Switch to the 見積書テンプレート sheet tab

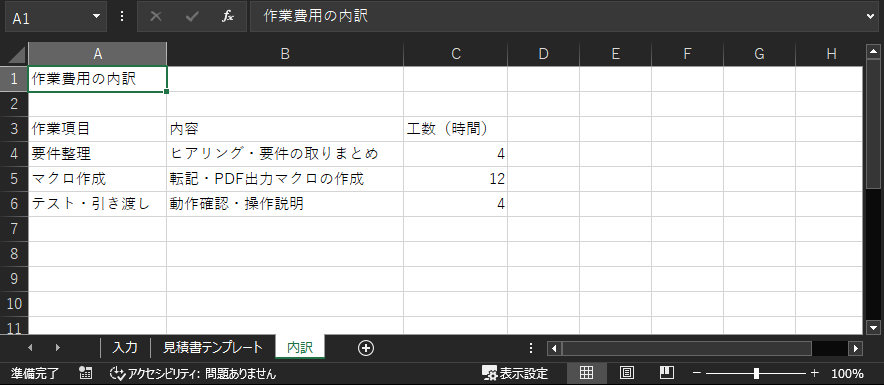pos(213,347)
